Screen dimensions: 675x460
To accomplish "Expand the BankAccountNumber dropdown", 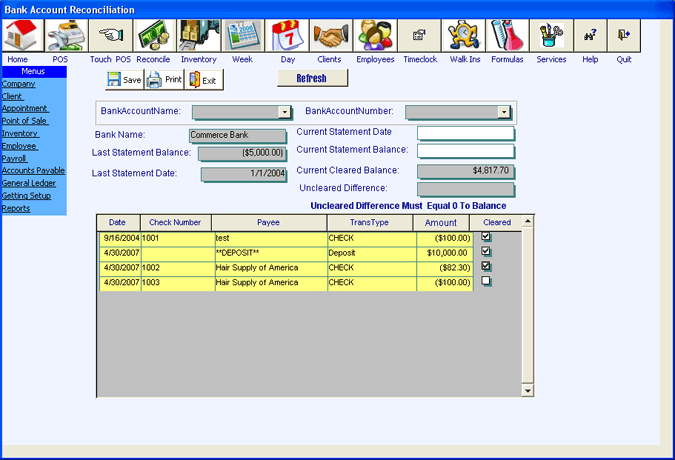I will [x=504, y=112].
